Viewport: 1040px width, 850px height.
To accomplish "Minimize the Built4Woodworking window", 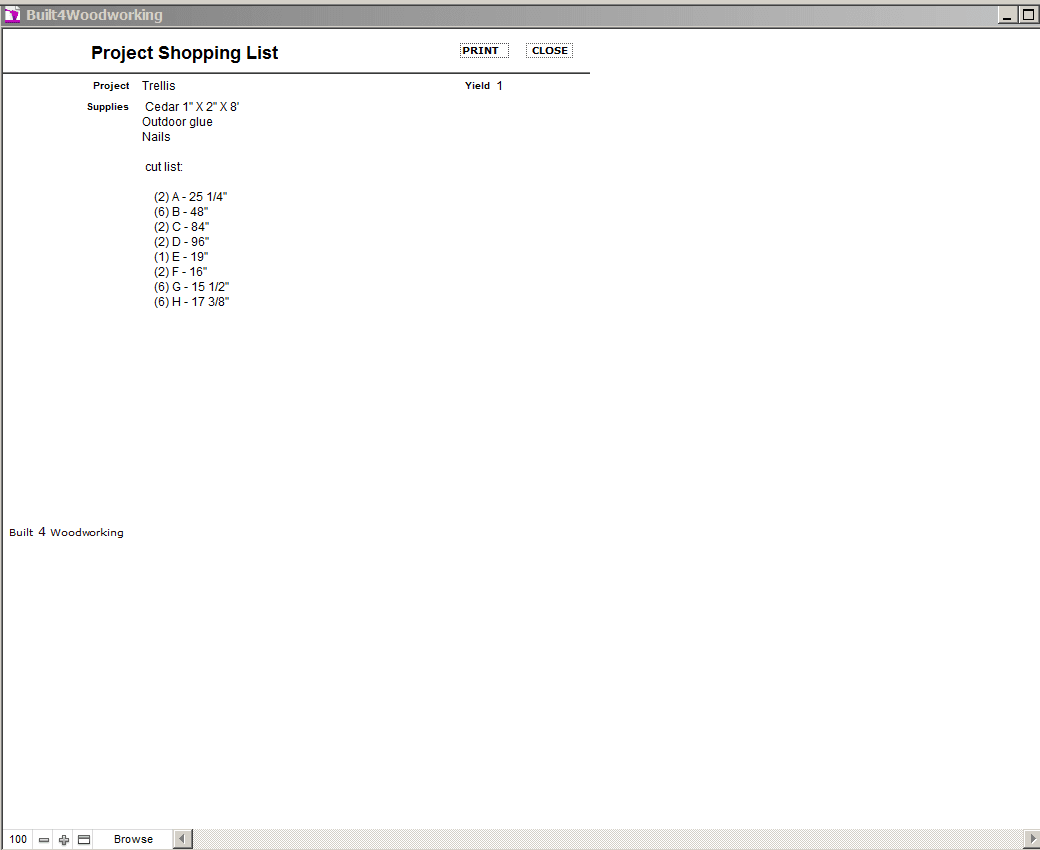I will [1008, 15].
